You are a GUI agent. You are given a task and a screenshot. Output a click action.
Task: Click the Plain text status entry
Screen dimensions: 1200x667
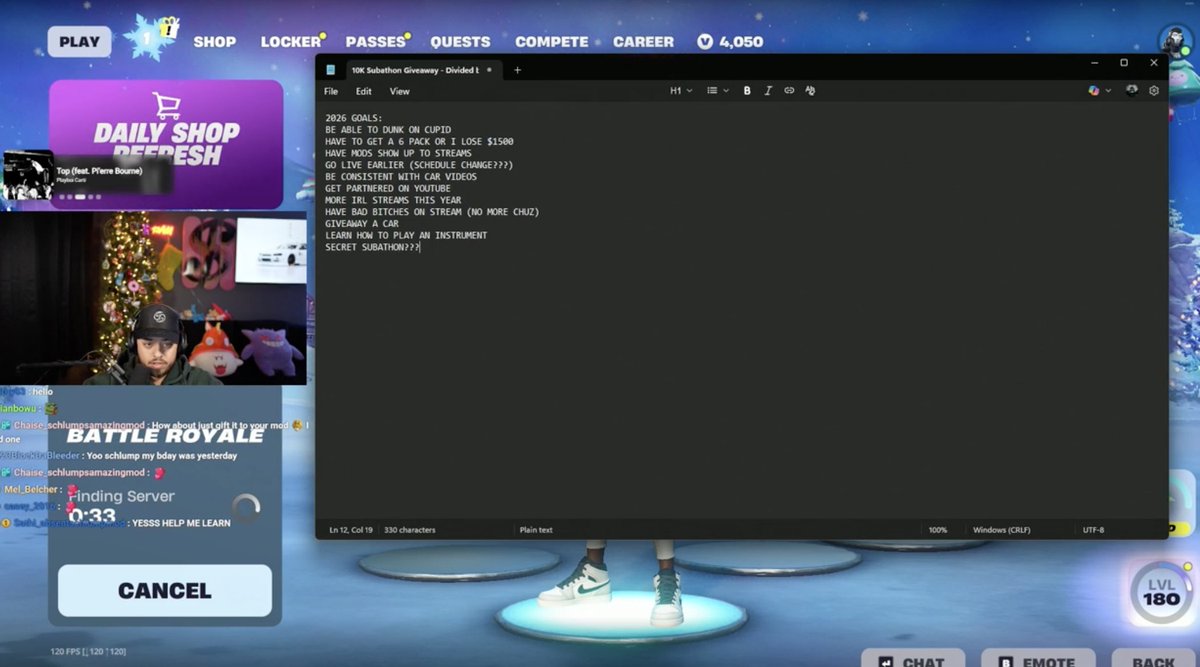[536, 530]
